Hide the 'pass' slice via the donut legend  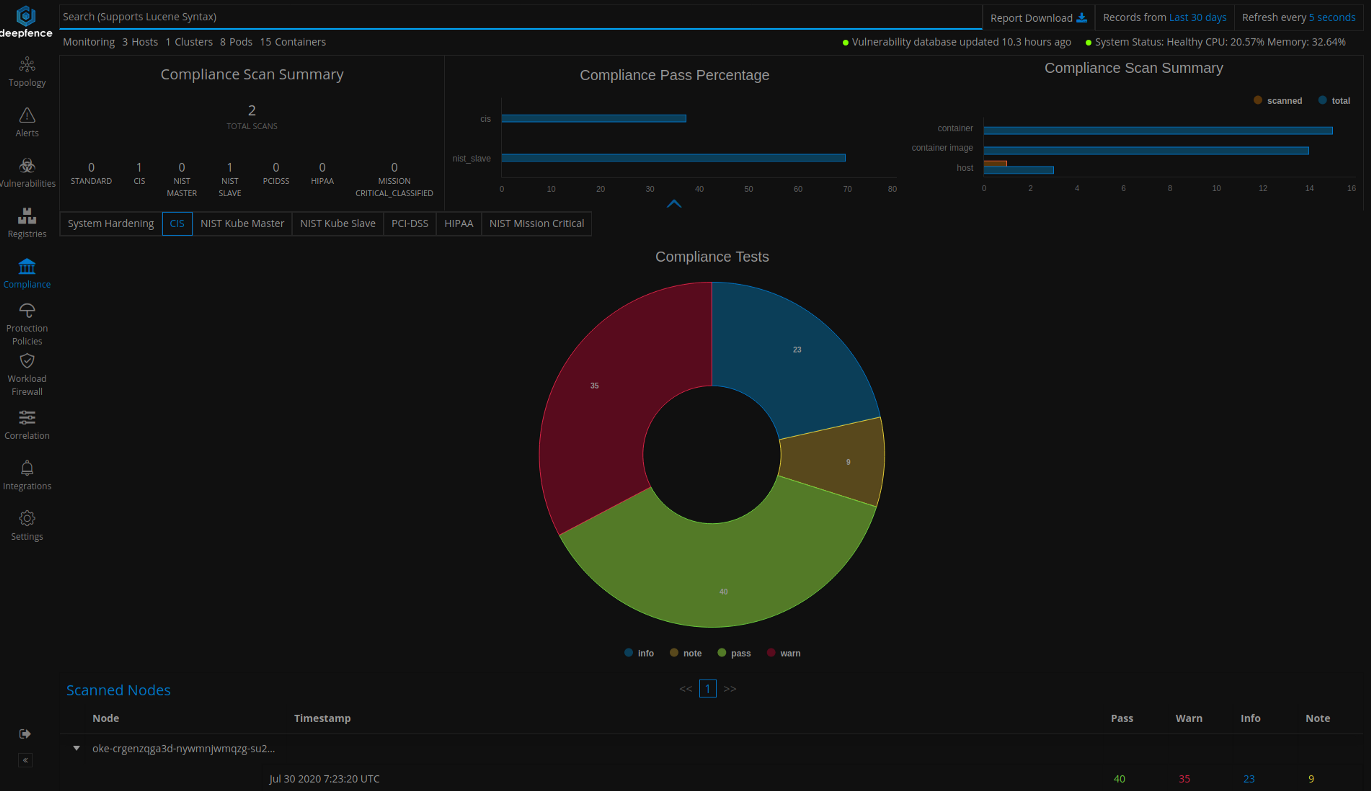click(734, 653)
